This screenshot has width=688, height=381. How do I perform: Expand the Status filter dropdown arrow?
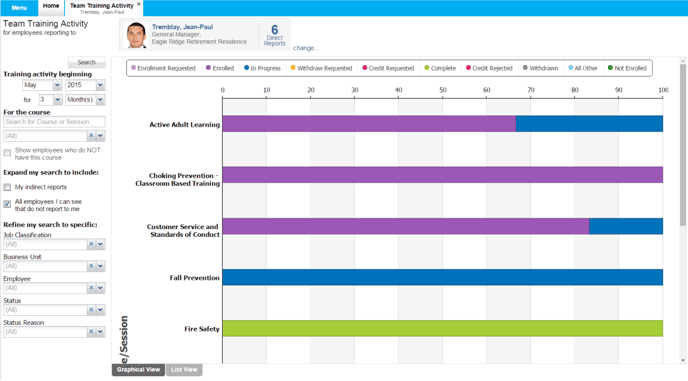coord(100,310)
